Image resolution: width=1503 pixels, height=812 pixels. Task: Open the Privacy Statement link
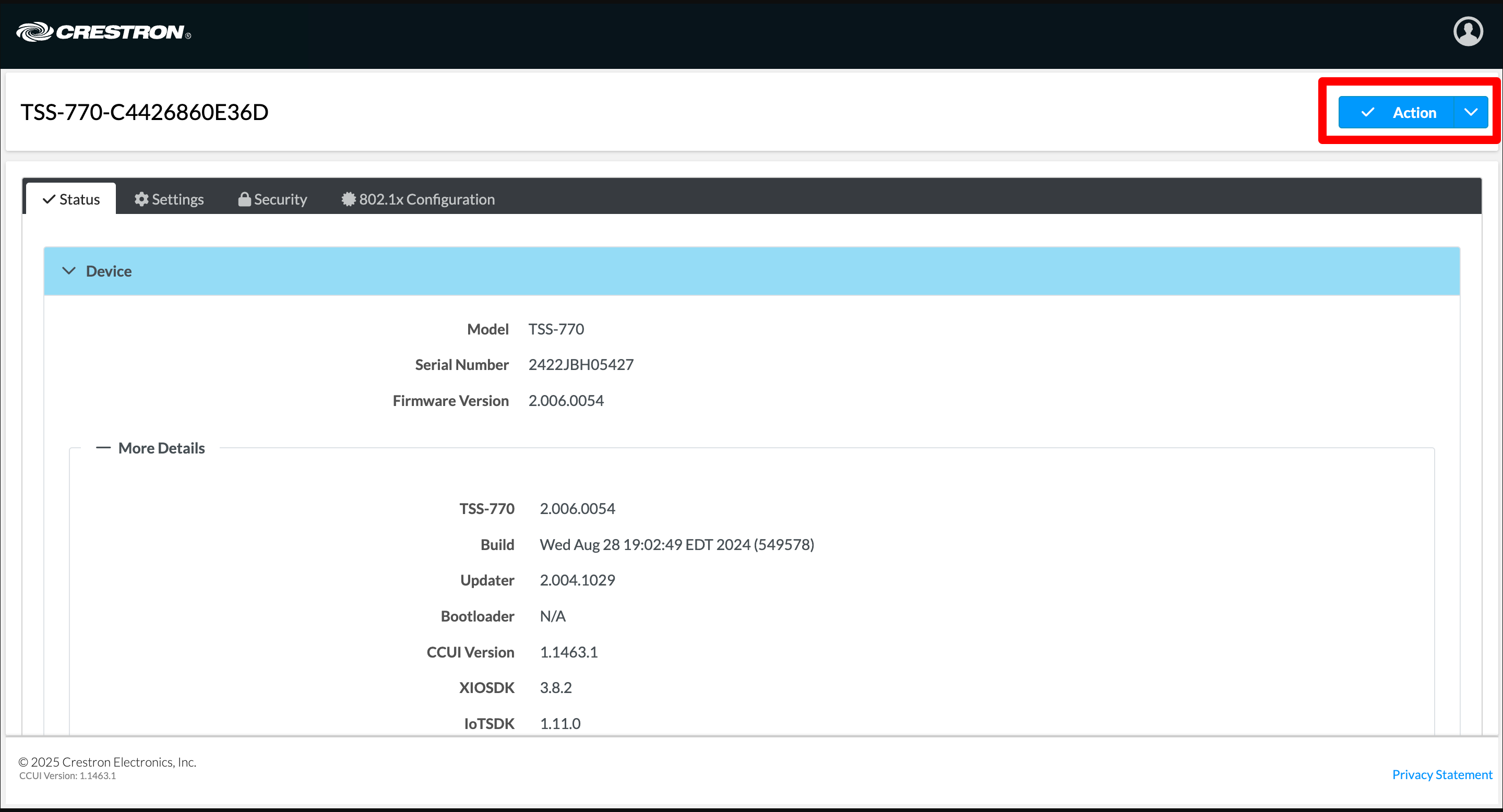[x=1442, y=774]
